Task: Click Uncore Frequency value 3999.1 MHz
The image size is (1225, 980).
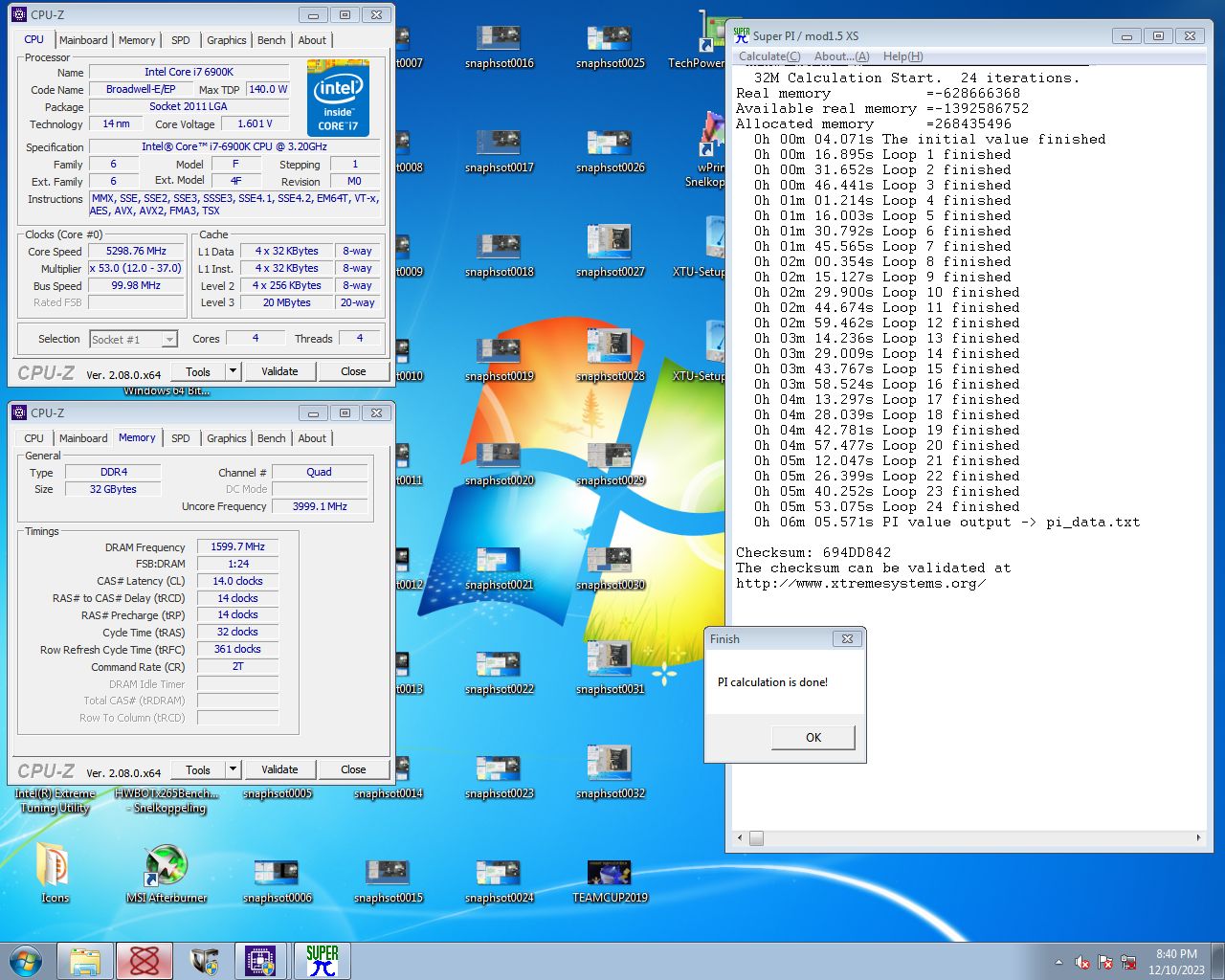Action: coord(320,506)
